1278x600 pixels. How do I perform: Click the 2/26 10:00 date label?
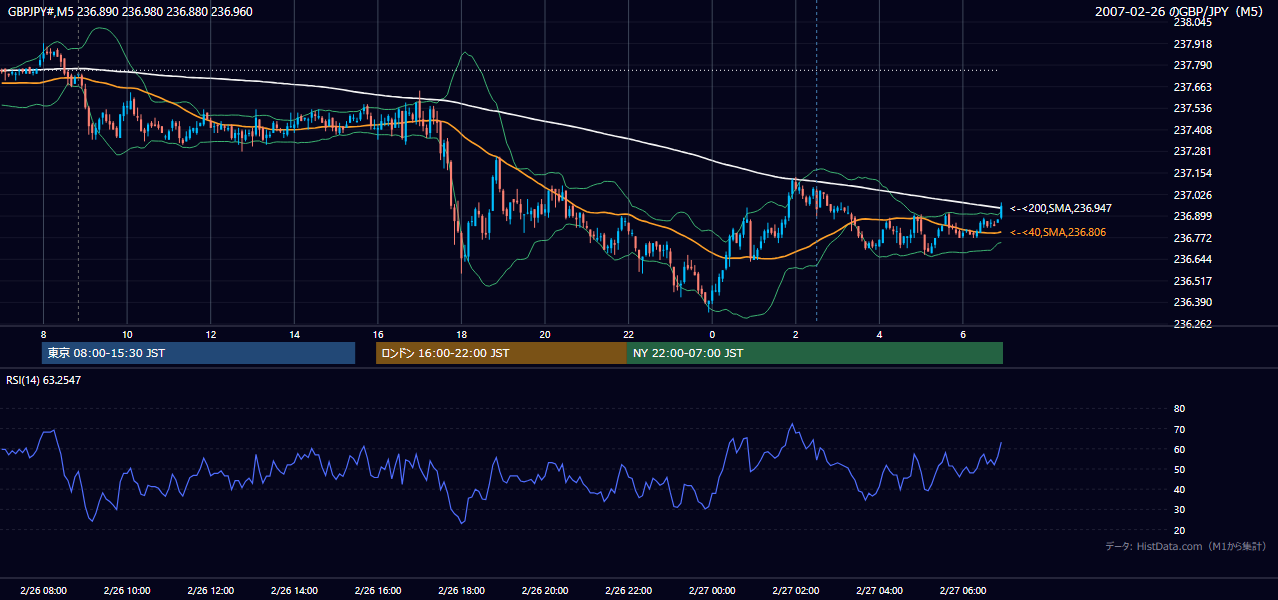click(127, 591)
